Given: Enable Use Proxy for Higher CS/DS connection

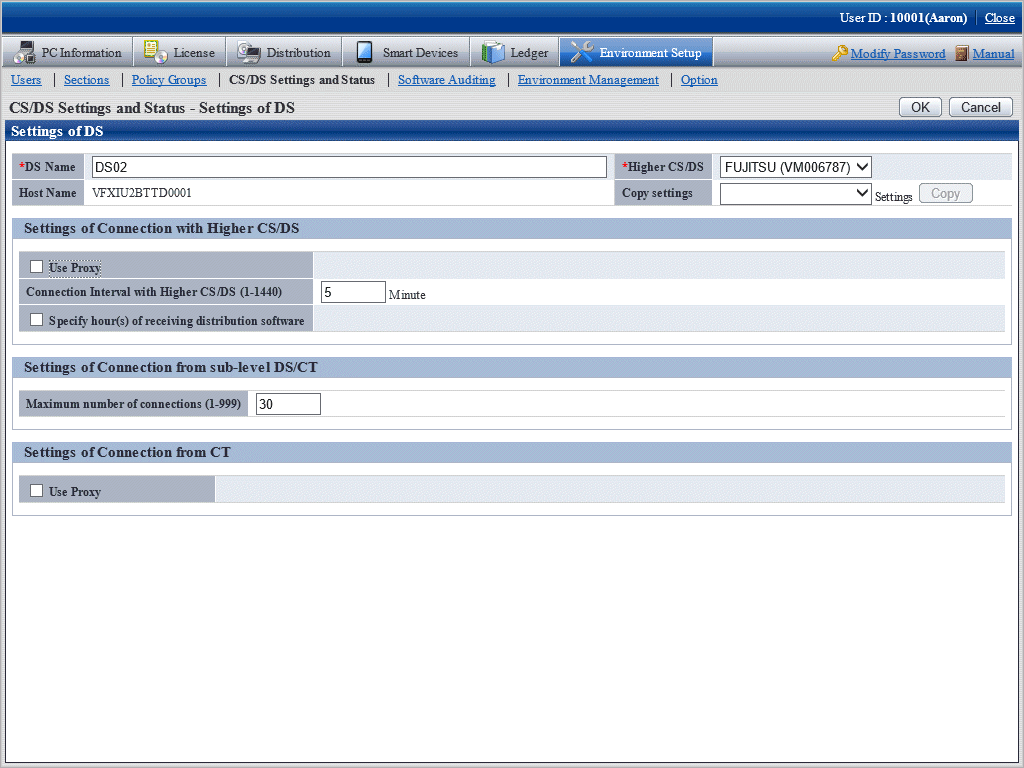Looking at the screenshot, I should 37,266.
